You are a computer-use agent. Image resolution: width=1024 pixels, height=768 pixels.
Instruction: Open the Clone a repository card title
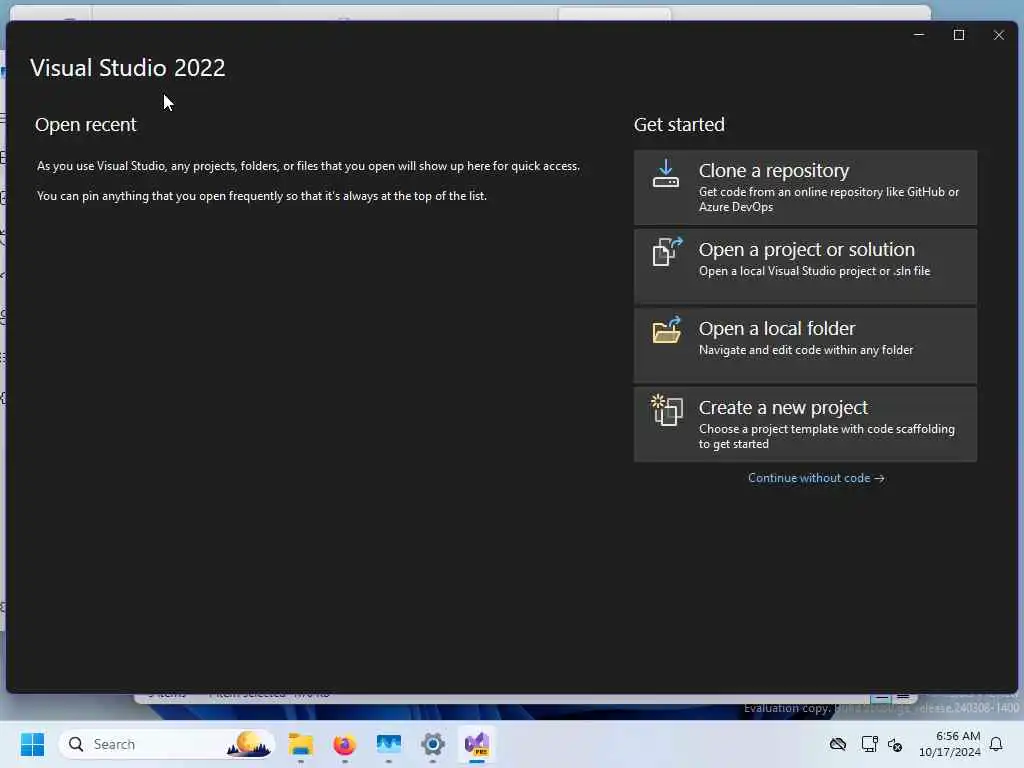click(x=773, y=170)
